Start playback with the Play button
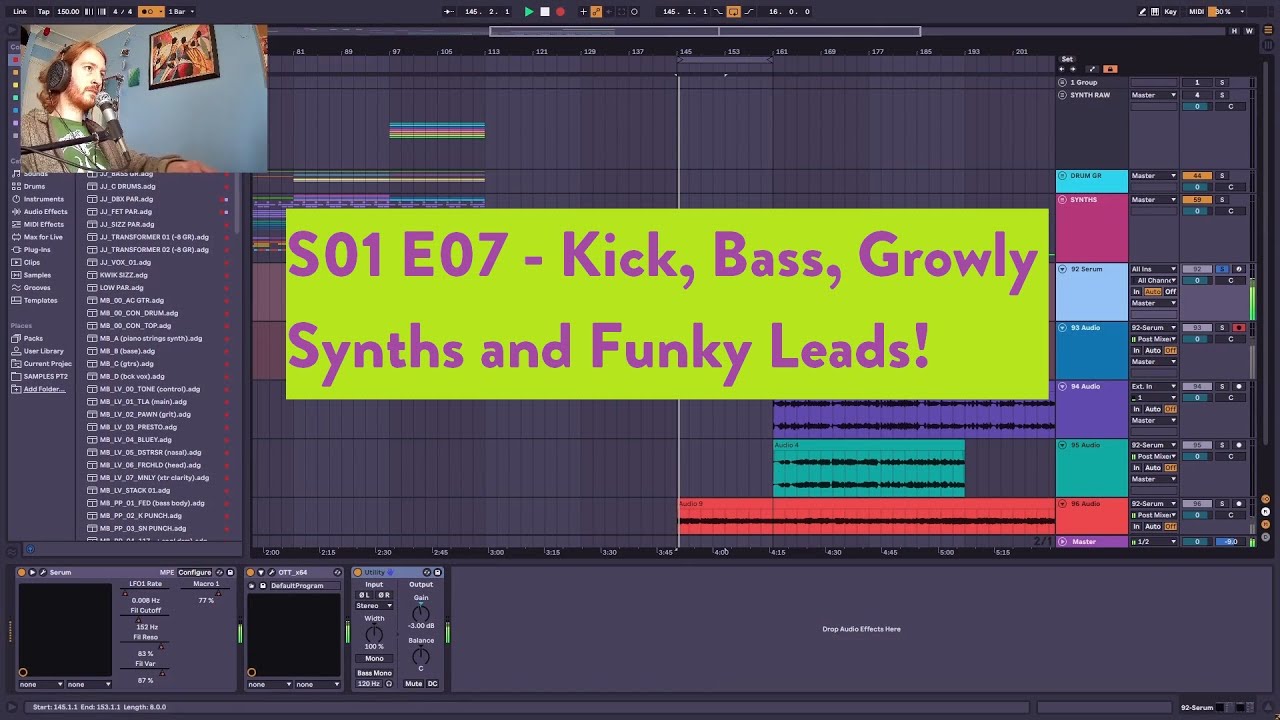This screenshot has height=720, width=1280. [529, 11]
